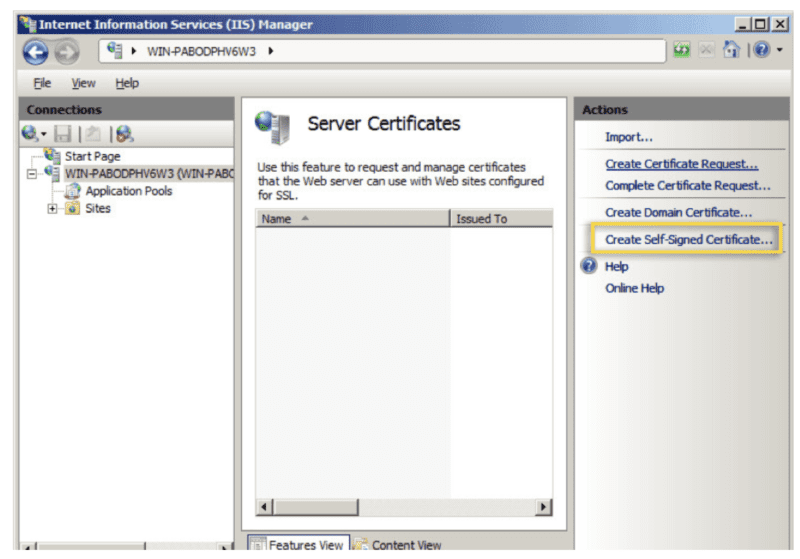Collapse the WIN-PABODPHV6W3 server node
The height and width of the screenshot is (559, 800).
(33, 174)
